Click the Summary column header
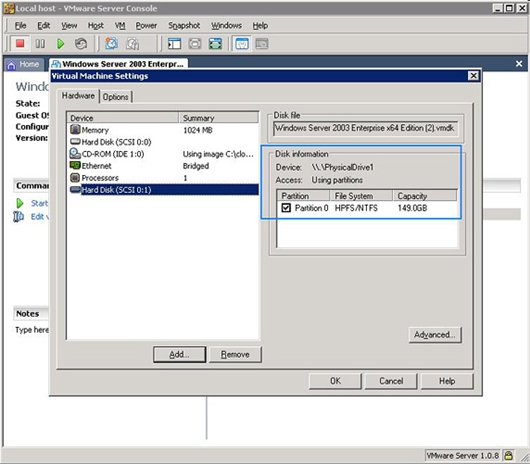Image resolution: width=530 pixels, height=464 pixels. pyautogui.click(x=219, y=118)
